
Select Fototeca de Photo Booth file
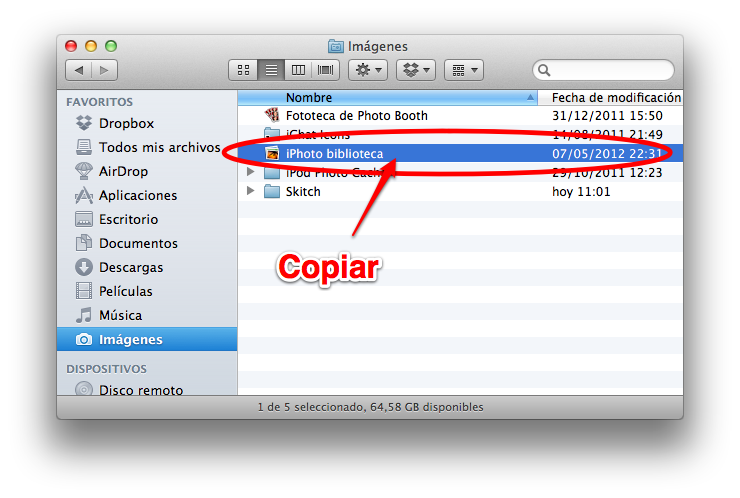point(356,116)
